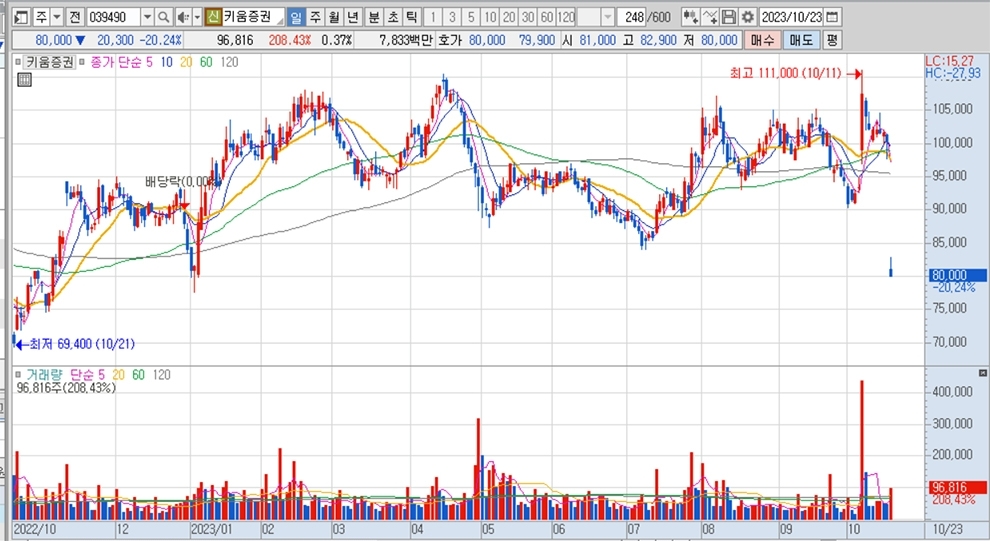990x541 pixels.
Task: Choose the 30 interval button
Action: tap(528, 17)
